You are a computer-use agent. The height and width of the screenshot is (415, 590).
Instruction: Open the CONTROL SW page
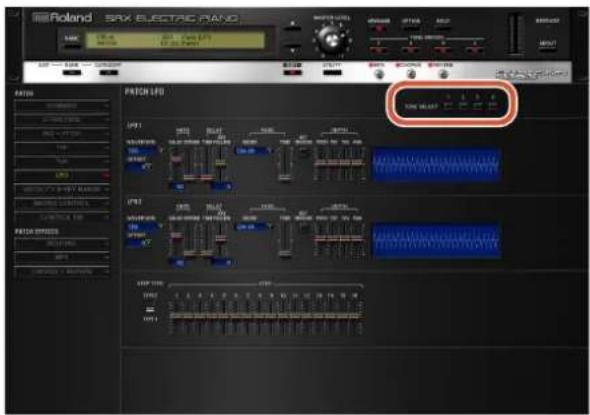point(62,217)
